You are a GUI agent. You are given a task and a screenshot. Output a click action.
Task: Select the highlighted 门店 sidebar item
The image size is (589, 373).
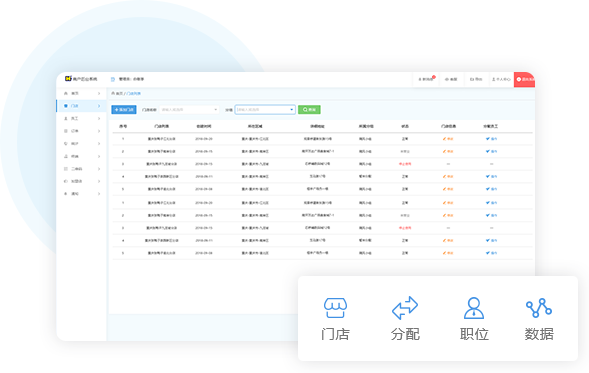click(x=82, y=106)
